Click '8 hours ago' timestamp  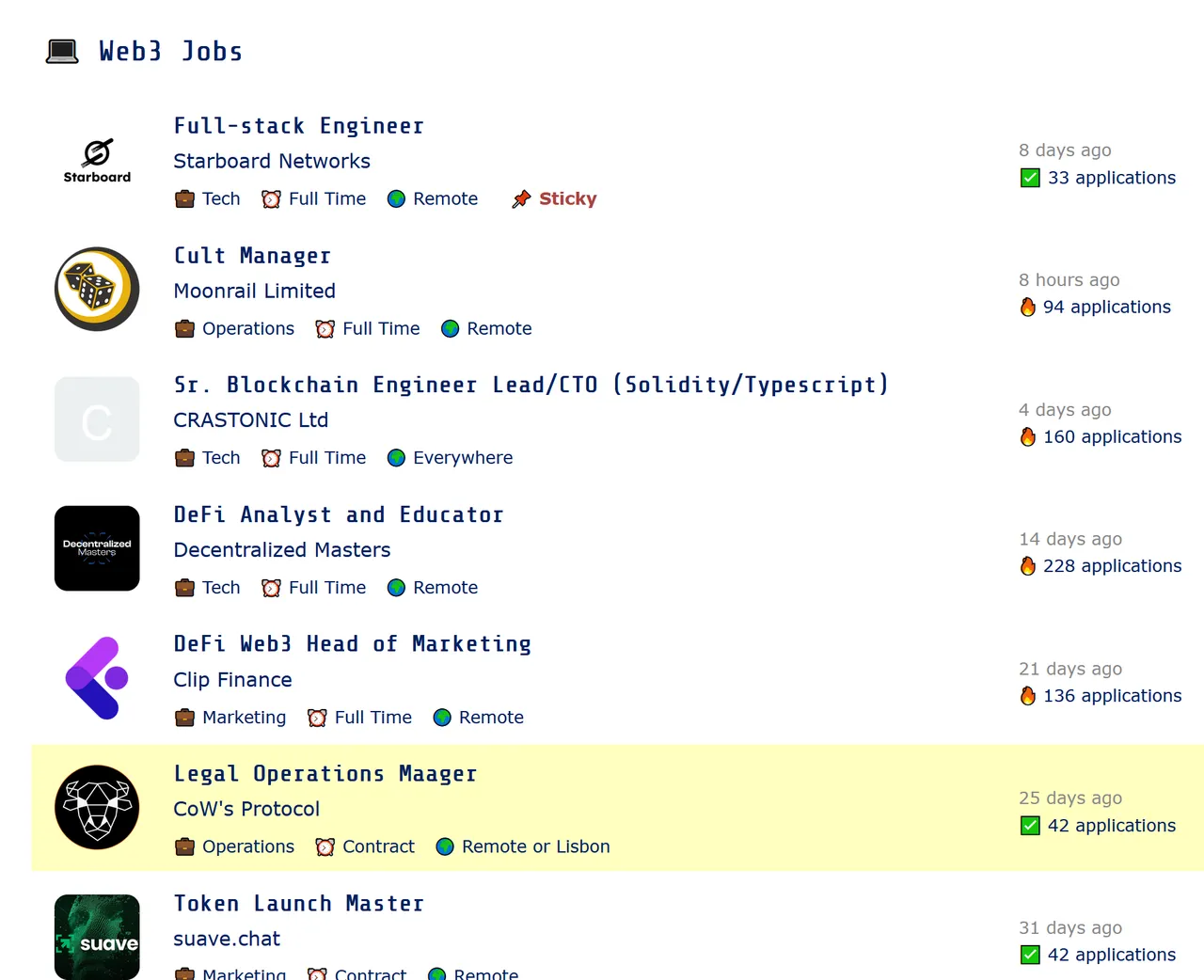[x=1069, y=280]
